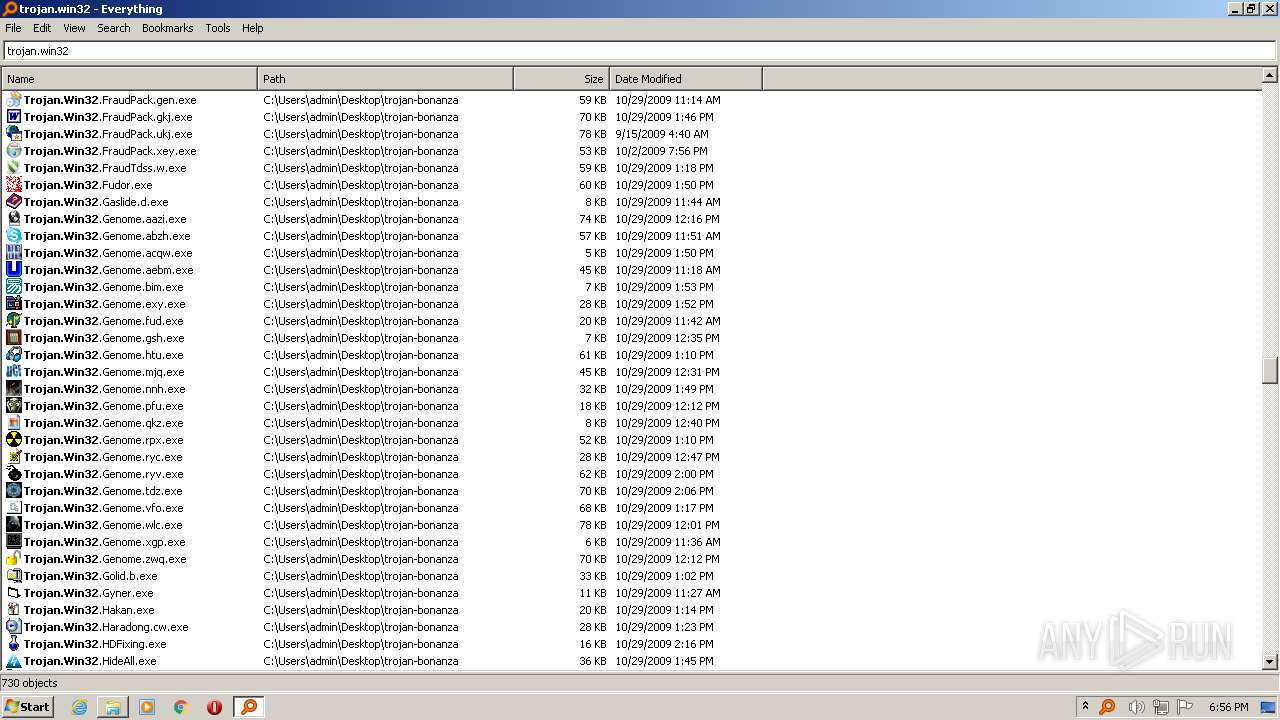Select Trojan.Win32.Genome.nnh.exe file name
The width and height of the screenshot is (1280, 720).
coord(105,389)
